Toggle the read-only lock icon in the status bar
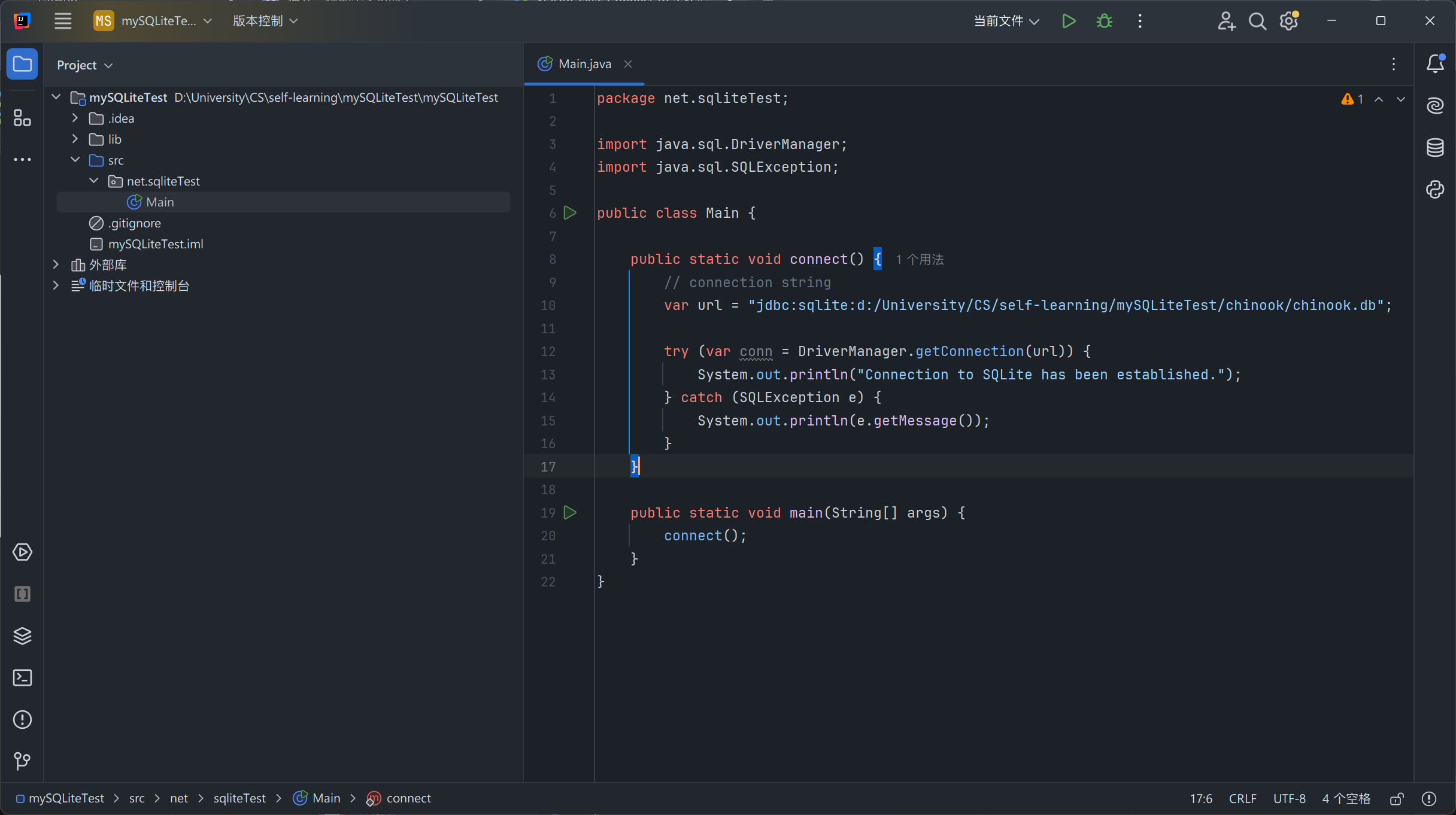Viewport: 1456px width, 815px height. (x=1397, y=799)
